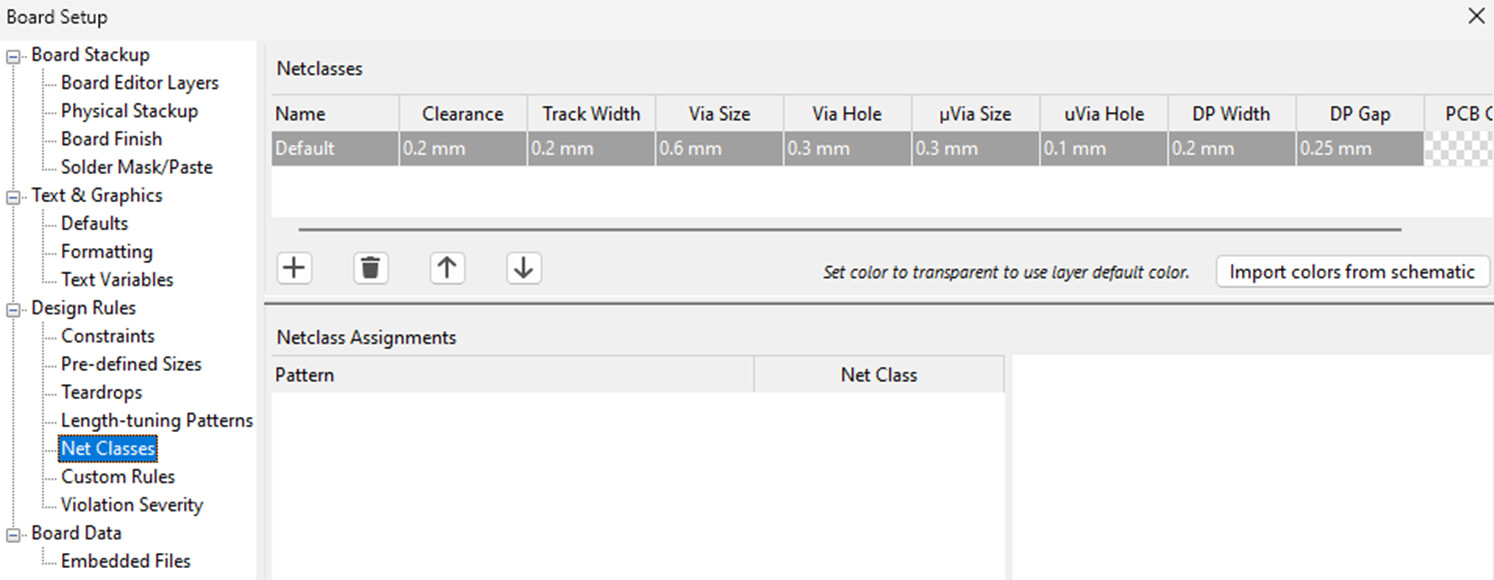Move netclass up with arrow icon

(447, 268)
